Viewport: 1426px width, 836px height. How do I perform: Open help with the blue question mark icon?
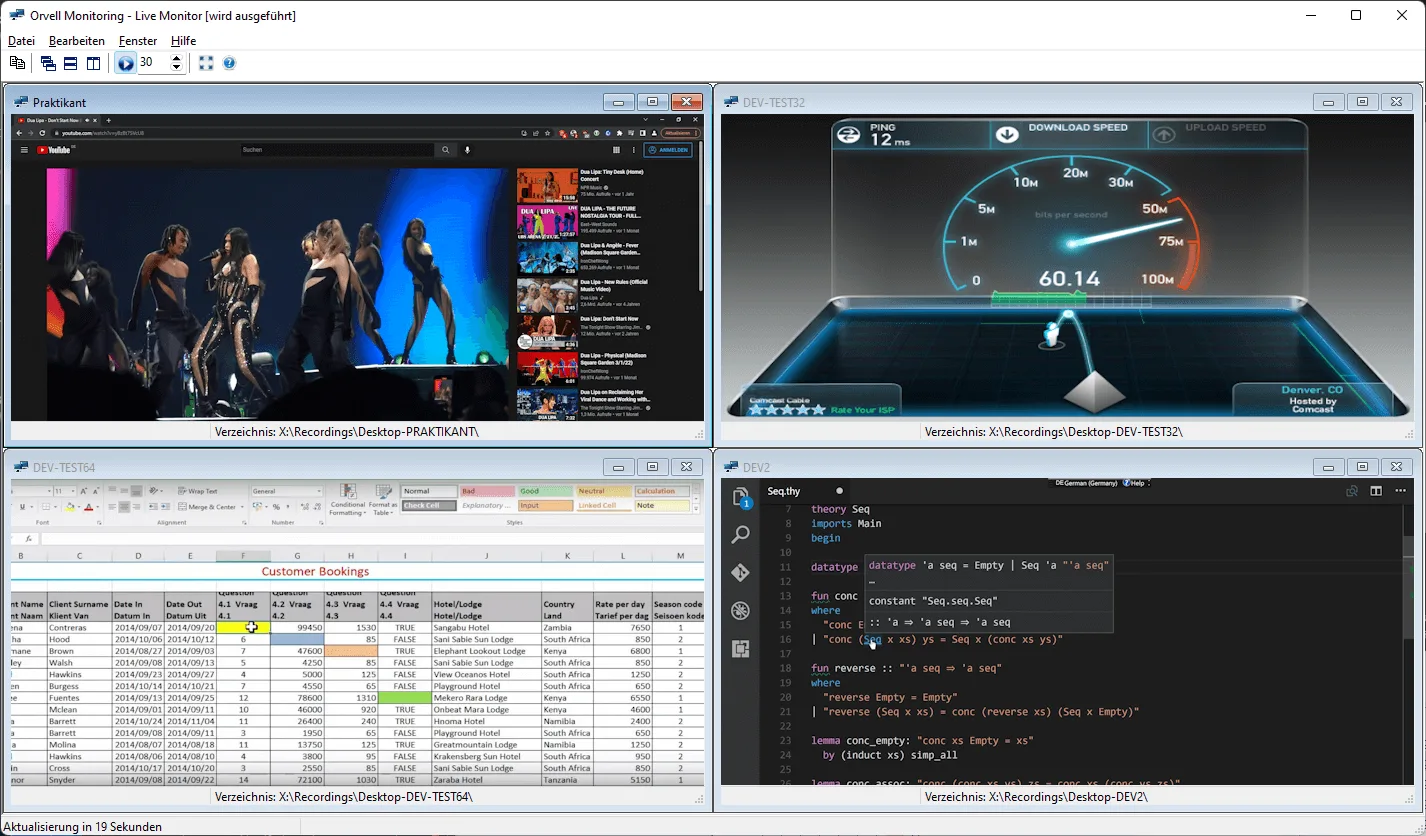click(229, 63)
